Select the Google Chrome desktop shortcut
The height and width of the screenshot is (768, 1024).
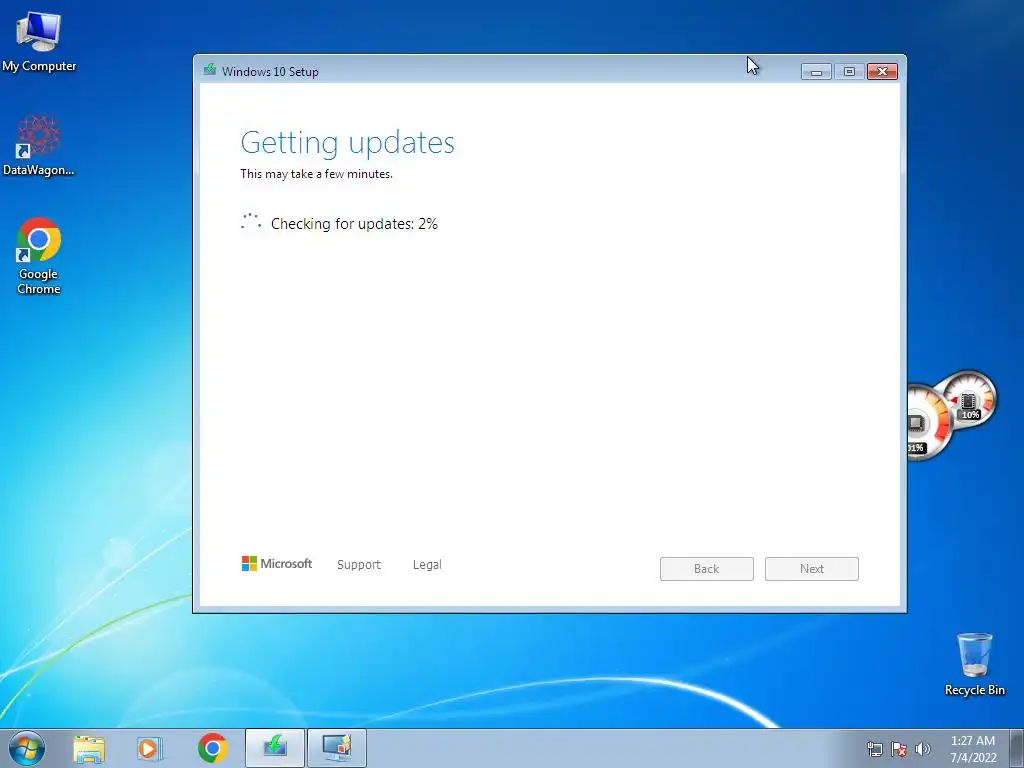(x=39, y=256)
